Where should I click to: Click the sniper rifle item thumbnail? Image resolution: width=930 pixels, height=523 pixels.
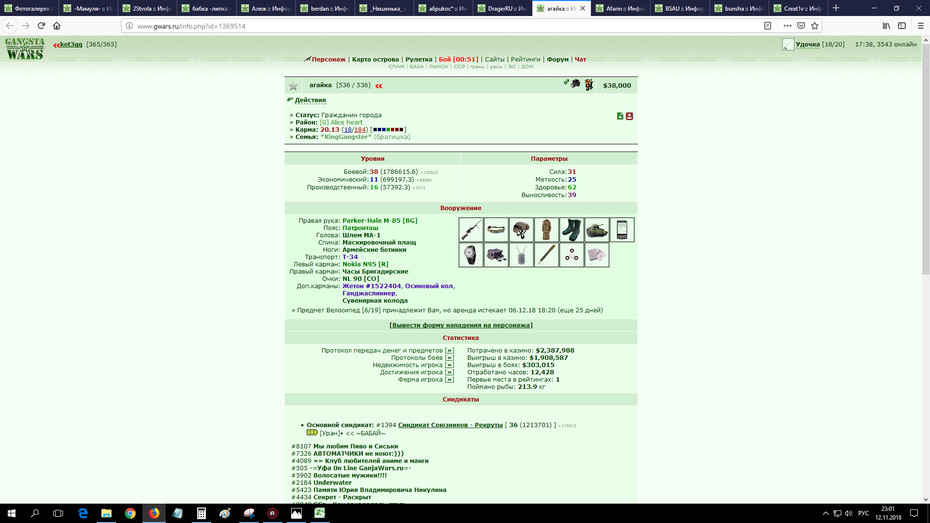(470, 229)
